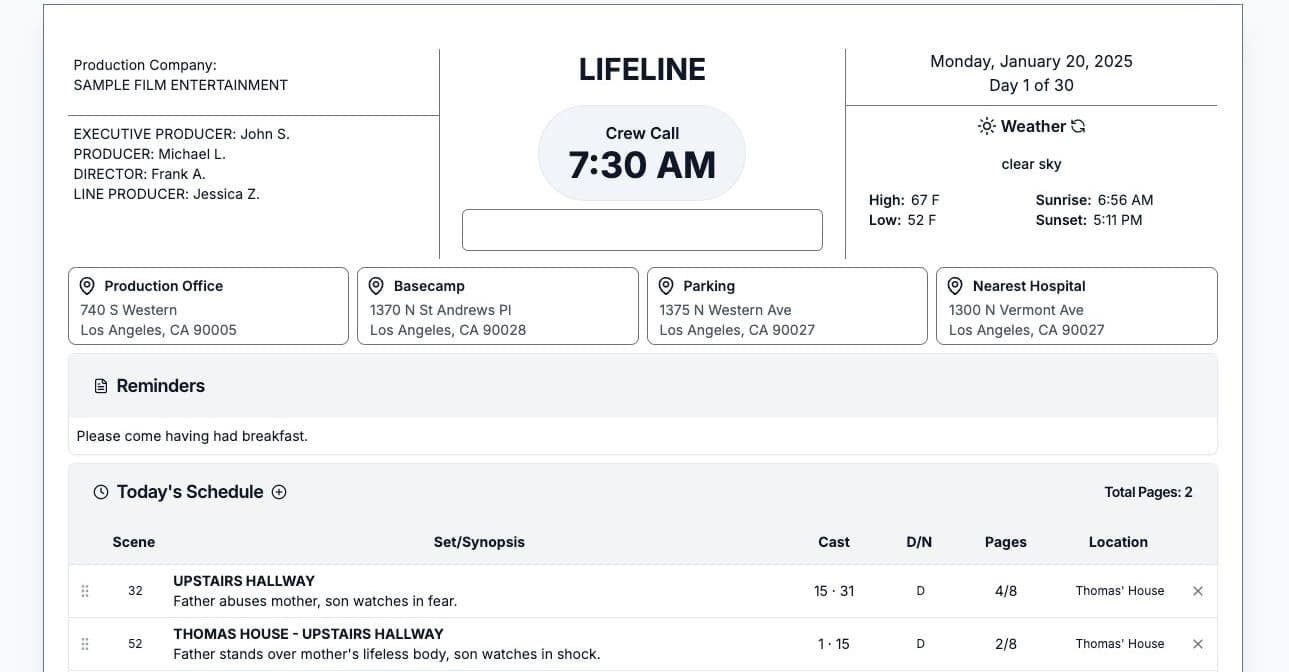Grab the drag handle for scene 52

[85, 643]
